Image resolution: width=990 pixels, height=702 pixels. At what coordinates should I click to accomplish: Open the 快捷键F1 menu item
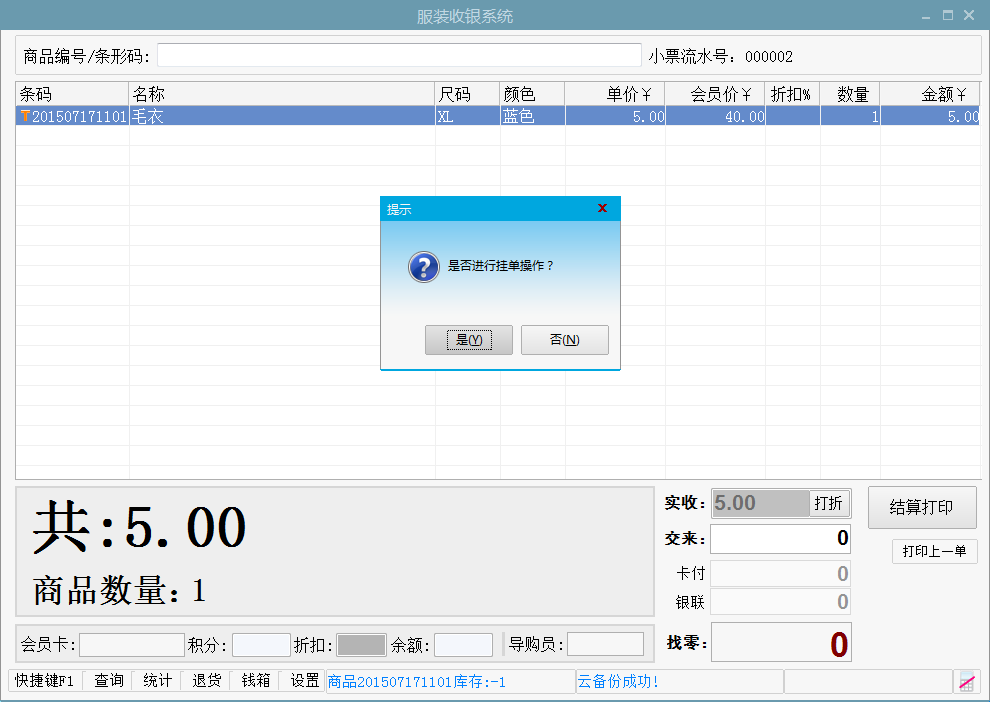pyautogui.click(x=44, y=681)
